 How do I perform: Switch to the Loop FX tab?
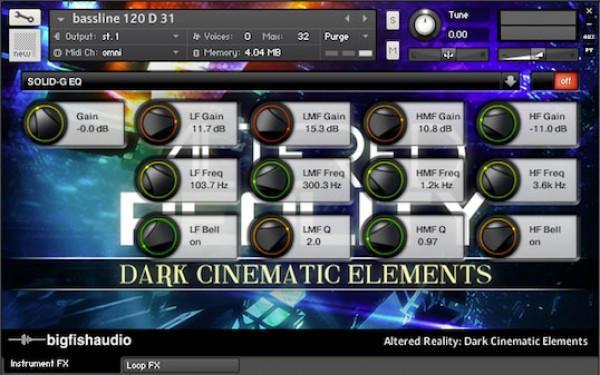(x=181, y=365)
